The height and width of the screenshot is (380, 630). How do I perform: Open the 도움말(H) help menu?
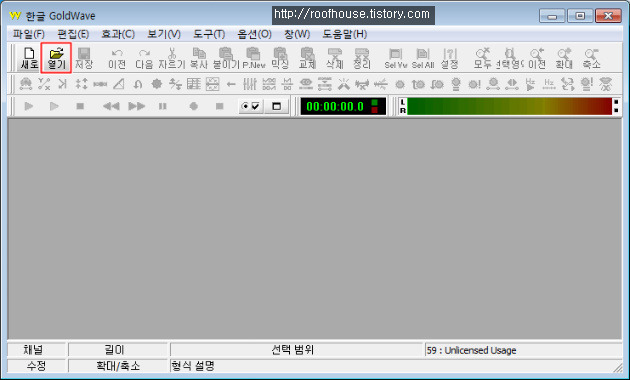[345, 34]
